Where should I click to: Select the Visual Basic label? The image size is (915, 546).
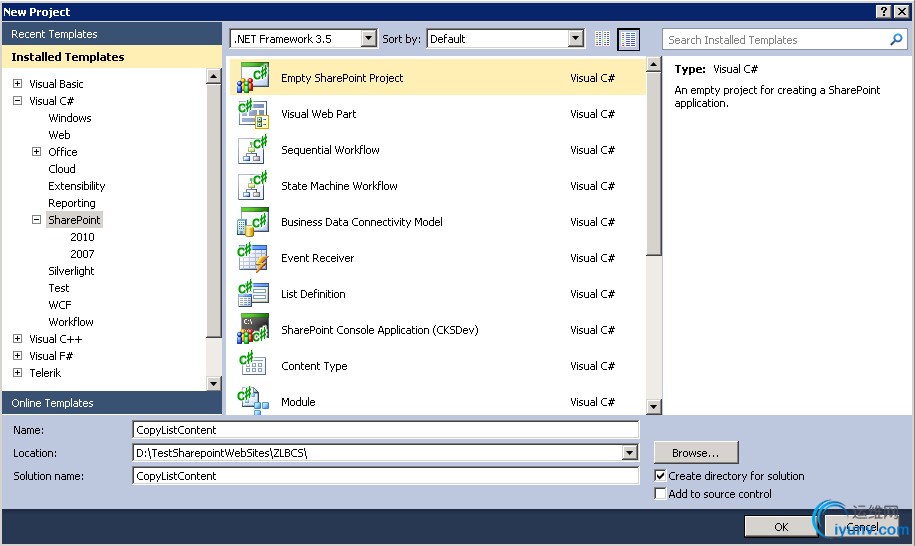pos(56,83)
